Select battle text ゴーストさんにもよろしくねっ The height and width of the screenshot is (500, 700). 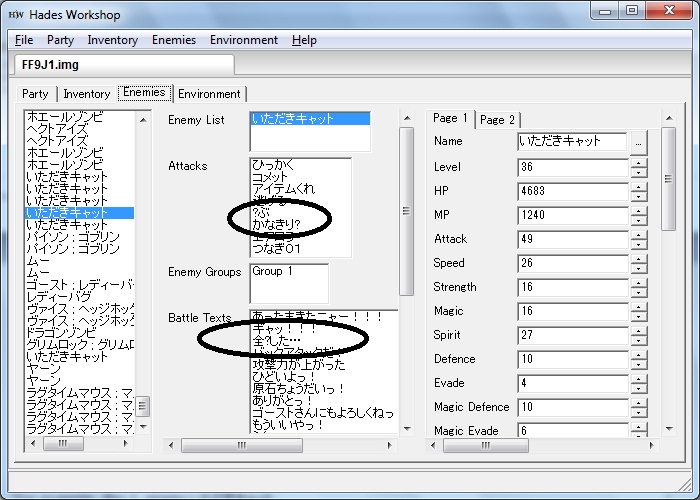(x=323, y=412)
